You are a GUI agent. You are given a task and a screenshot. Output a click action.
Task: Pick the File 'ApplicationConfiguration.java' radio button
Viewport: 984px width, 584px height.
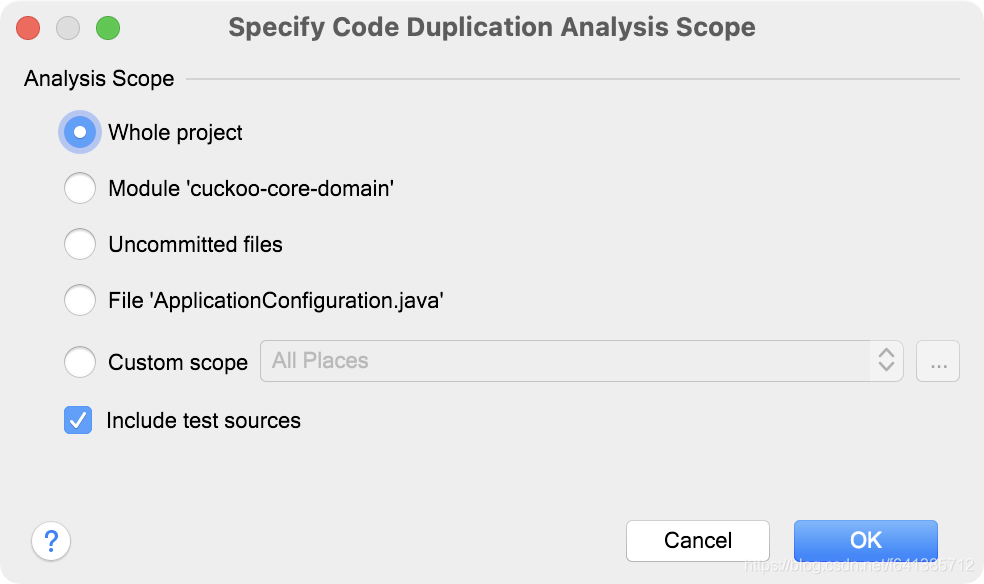[x=80, y=300]
